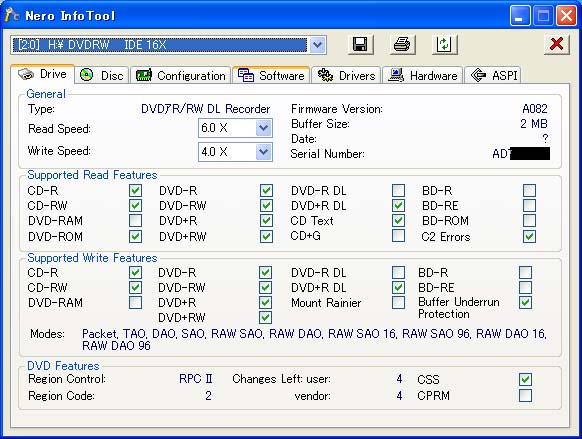Expand the Read Speed dropdown

pos(264,128)
